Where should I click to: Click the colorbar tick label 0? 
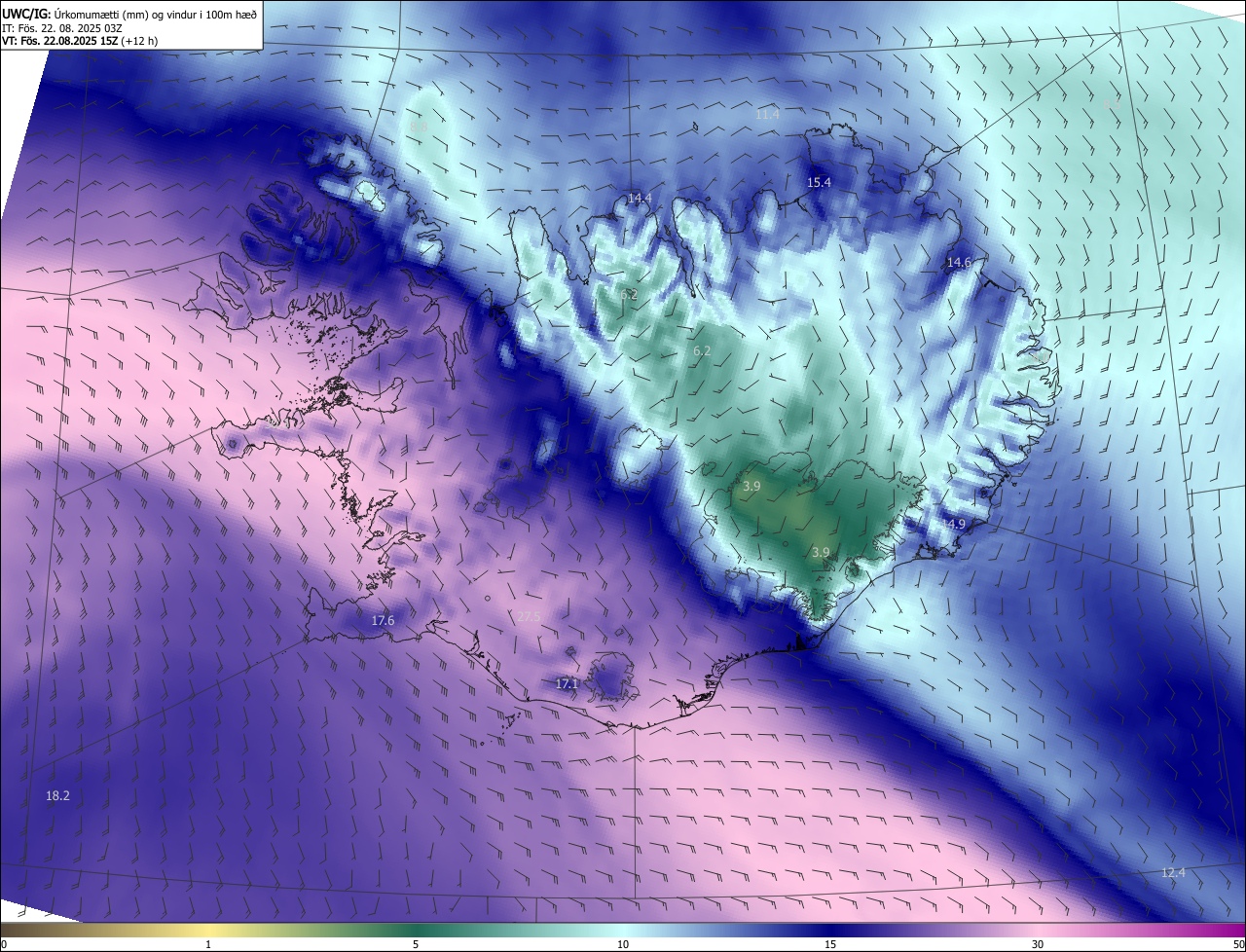(4, 945)
